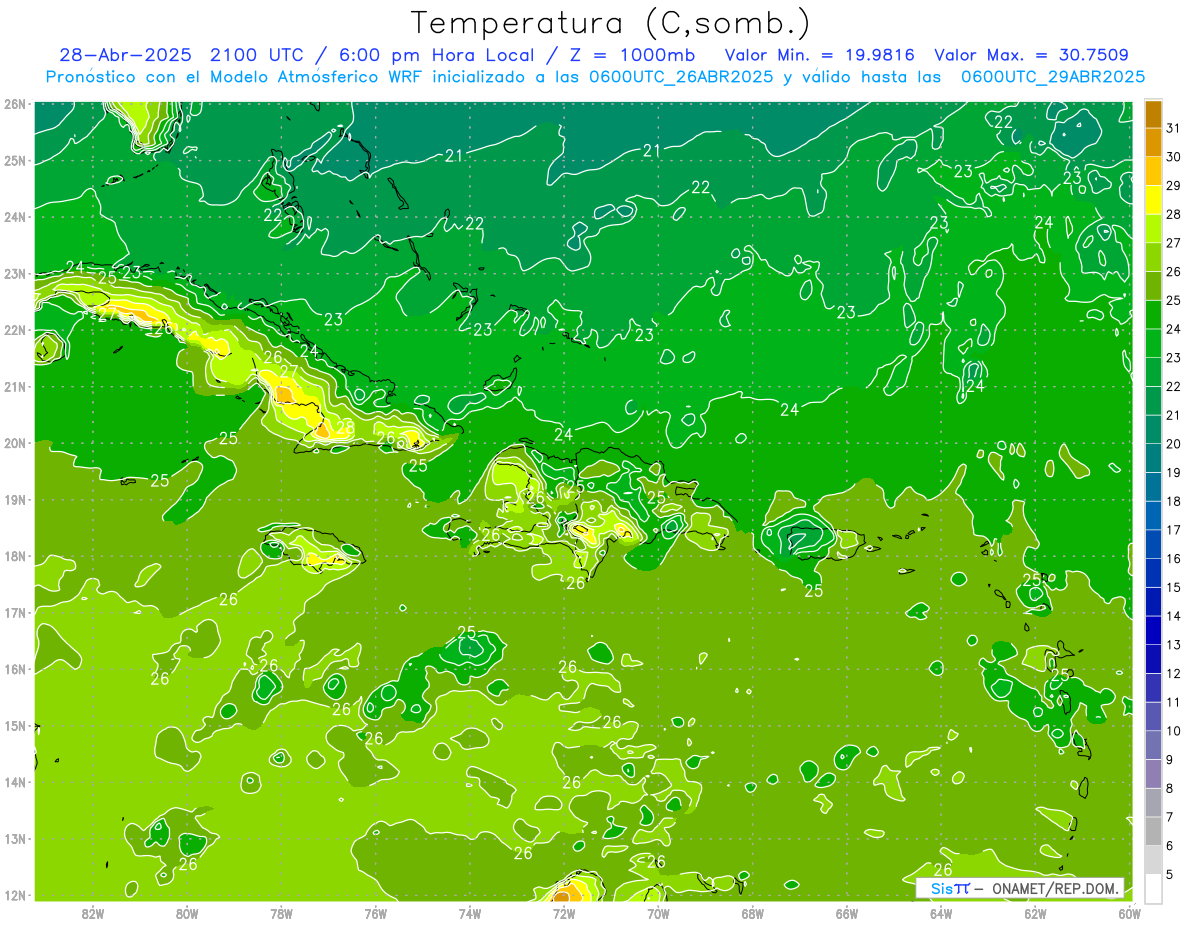Click the '80W' longitude axis label

click(x=187, y=913)
